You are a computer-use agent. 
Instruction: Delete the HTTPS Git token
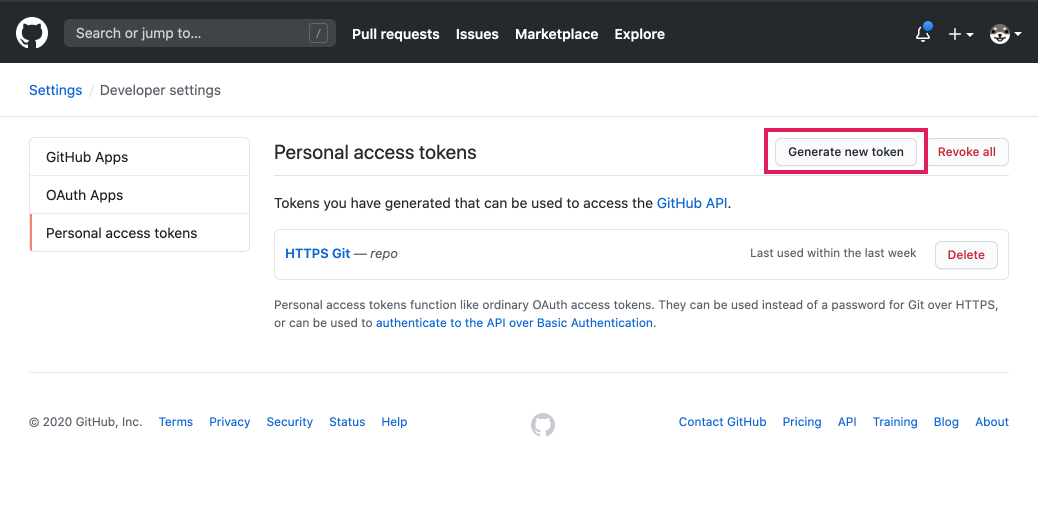coord(966,255)
